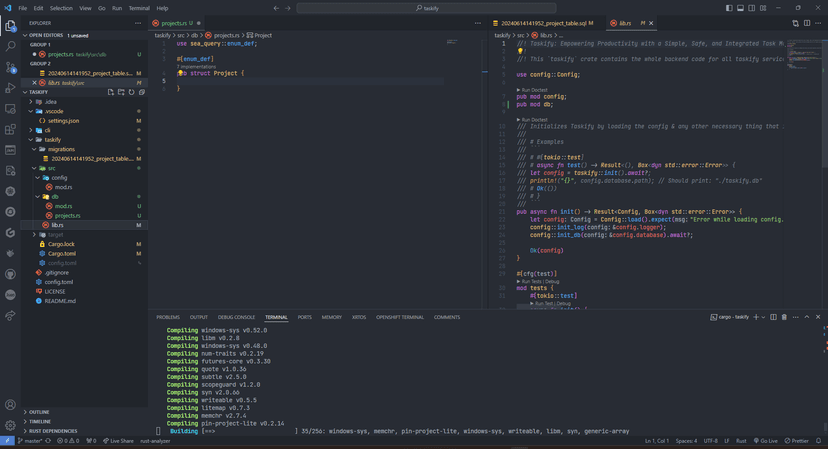Maximize the panel using the chevron-up button
828x449 pixels.
[807, 317]
